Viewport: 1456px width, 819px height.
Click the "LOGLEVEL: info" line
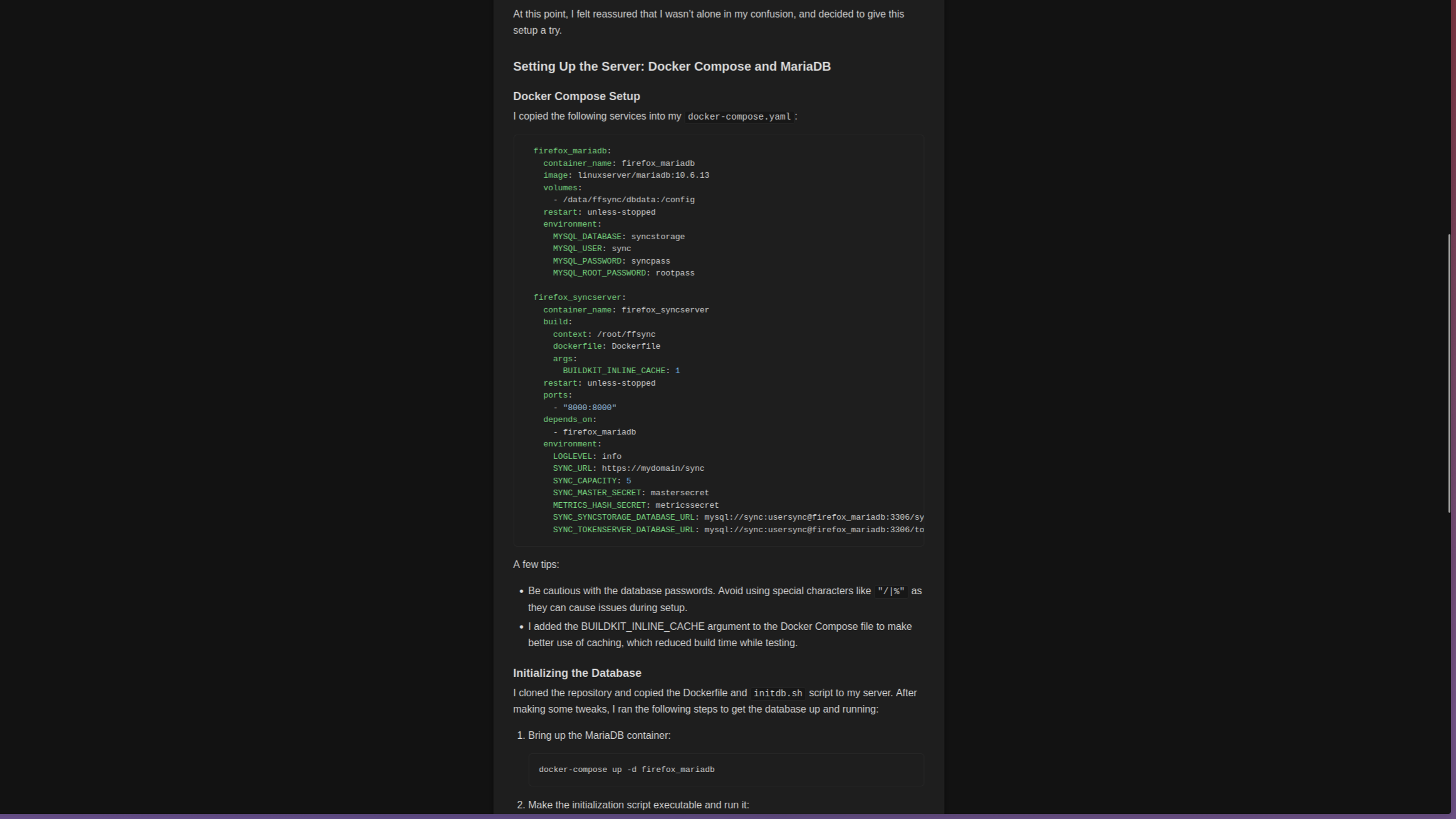(587, 456)
